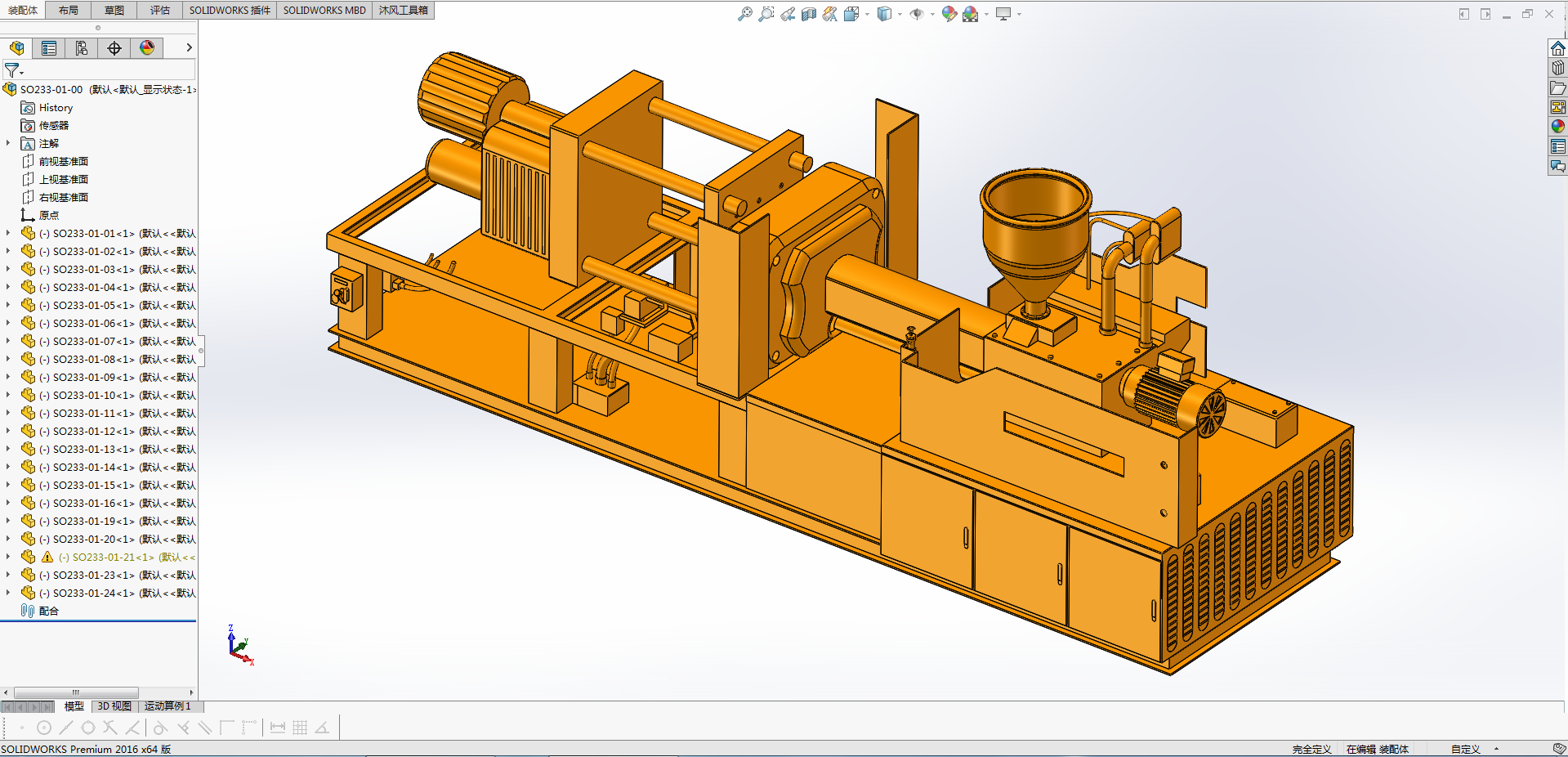The width and height of the screenshot is (1568, 757).
Task: Select the 运动算例 1 motion study tab
Action: pos(167,705)
